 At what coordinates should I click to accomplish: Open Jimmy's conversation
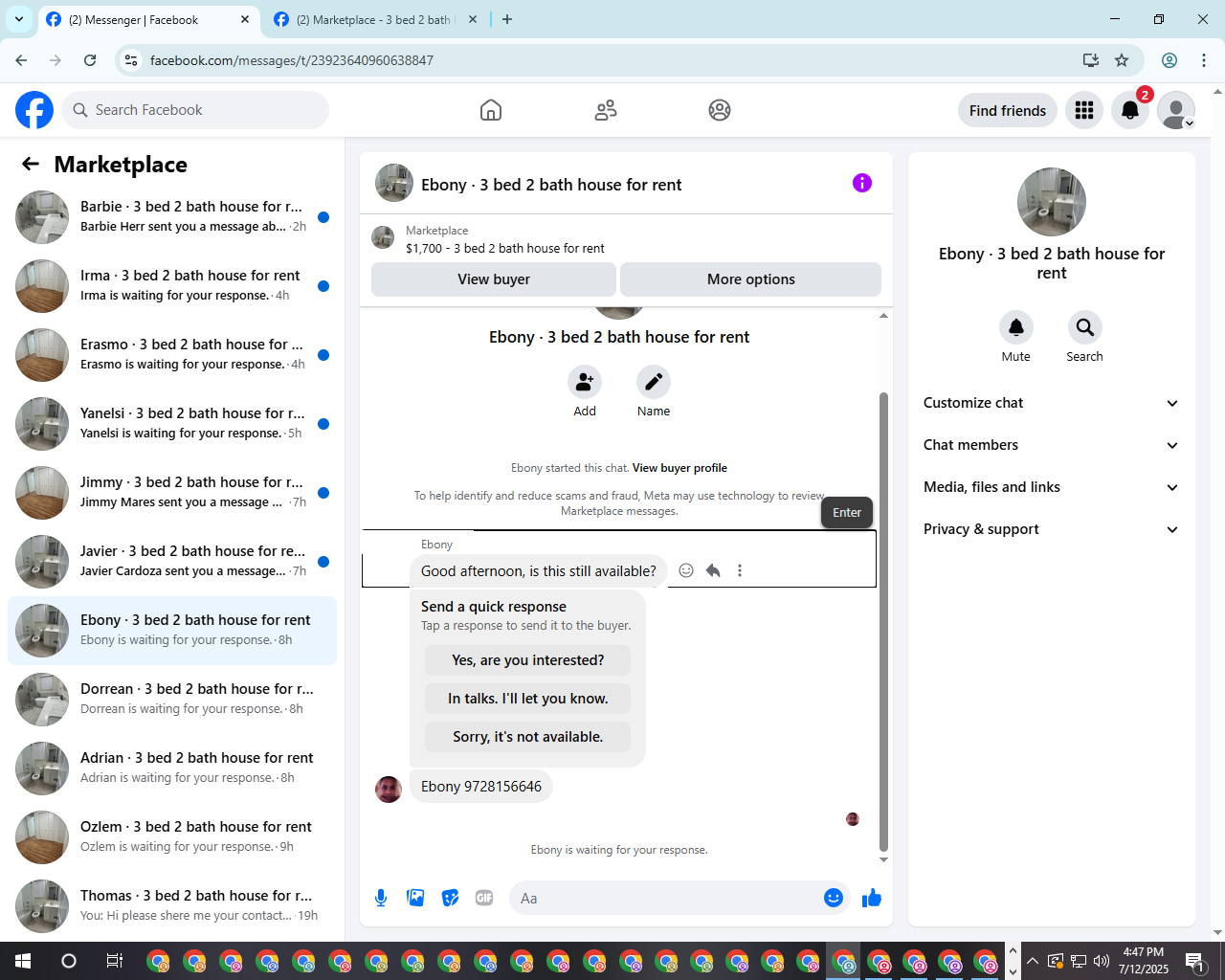pyautogui.click(x=172, y=493)
